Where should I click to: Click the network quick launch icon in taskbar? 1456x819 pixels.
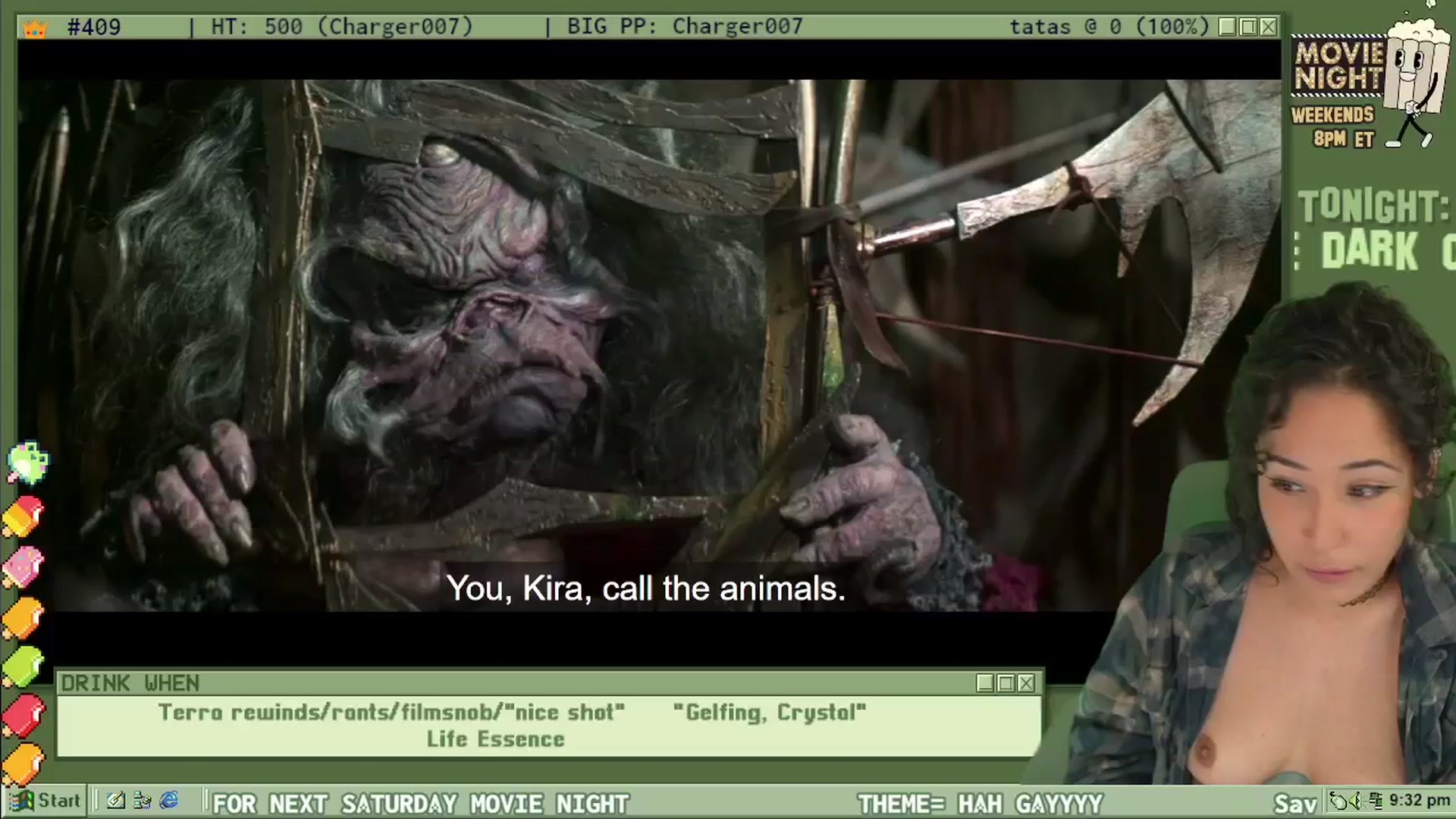tap(142, 801)
